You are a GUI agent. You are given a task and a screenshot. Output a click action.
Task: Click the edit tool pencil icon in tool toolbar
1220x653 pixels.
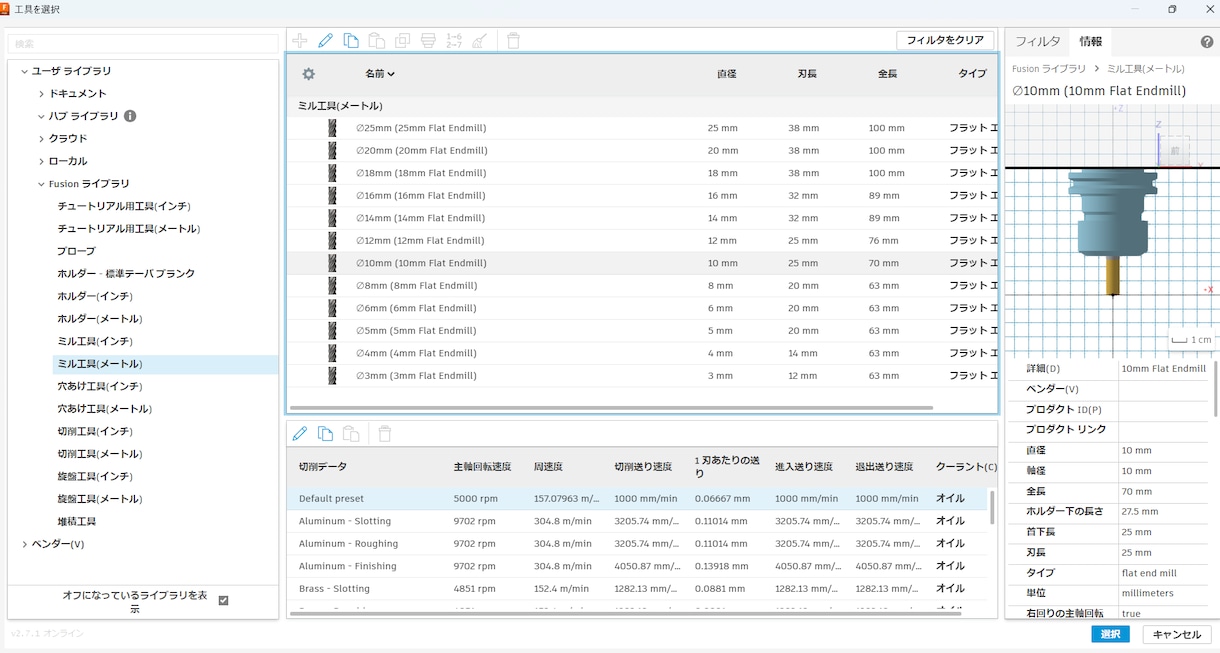325,41
